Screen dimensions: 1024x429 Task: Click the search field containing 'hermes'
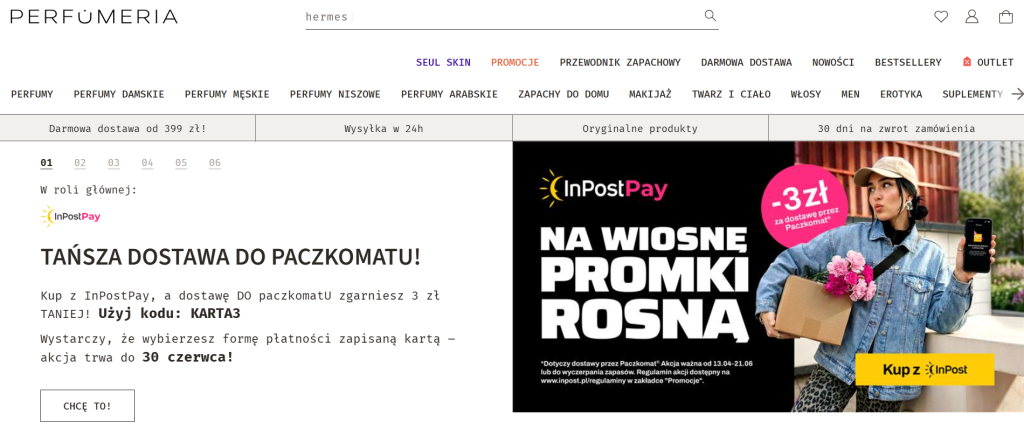[500, 16]
